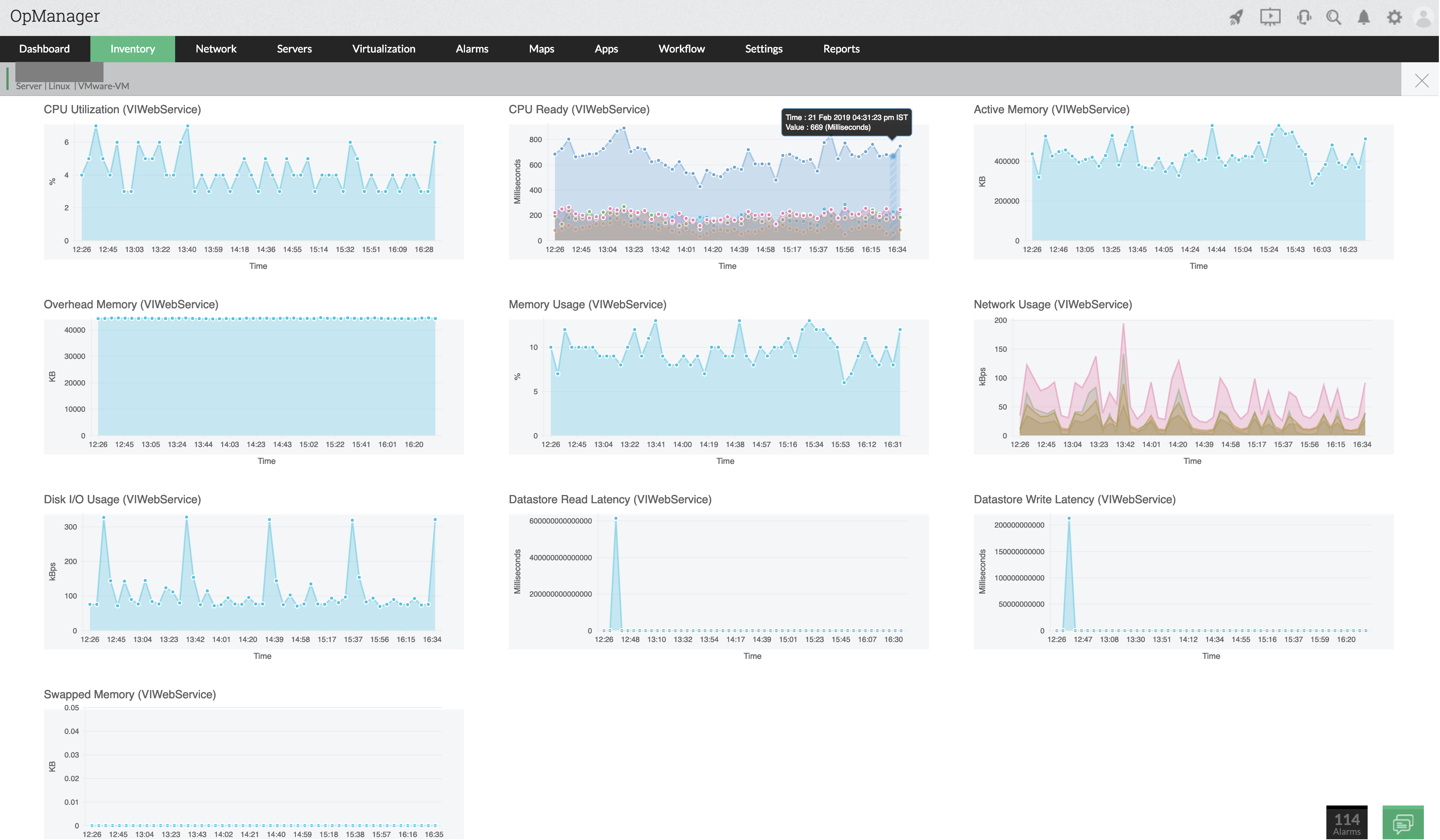
Task: Open the presentation screen icon
Action: pyautogui.click(x=1271, y=16)
